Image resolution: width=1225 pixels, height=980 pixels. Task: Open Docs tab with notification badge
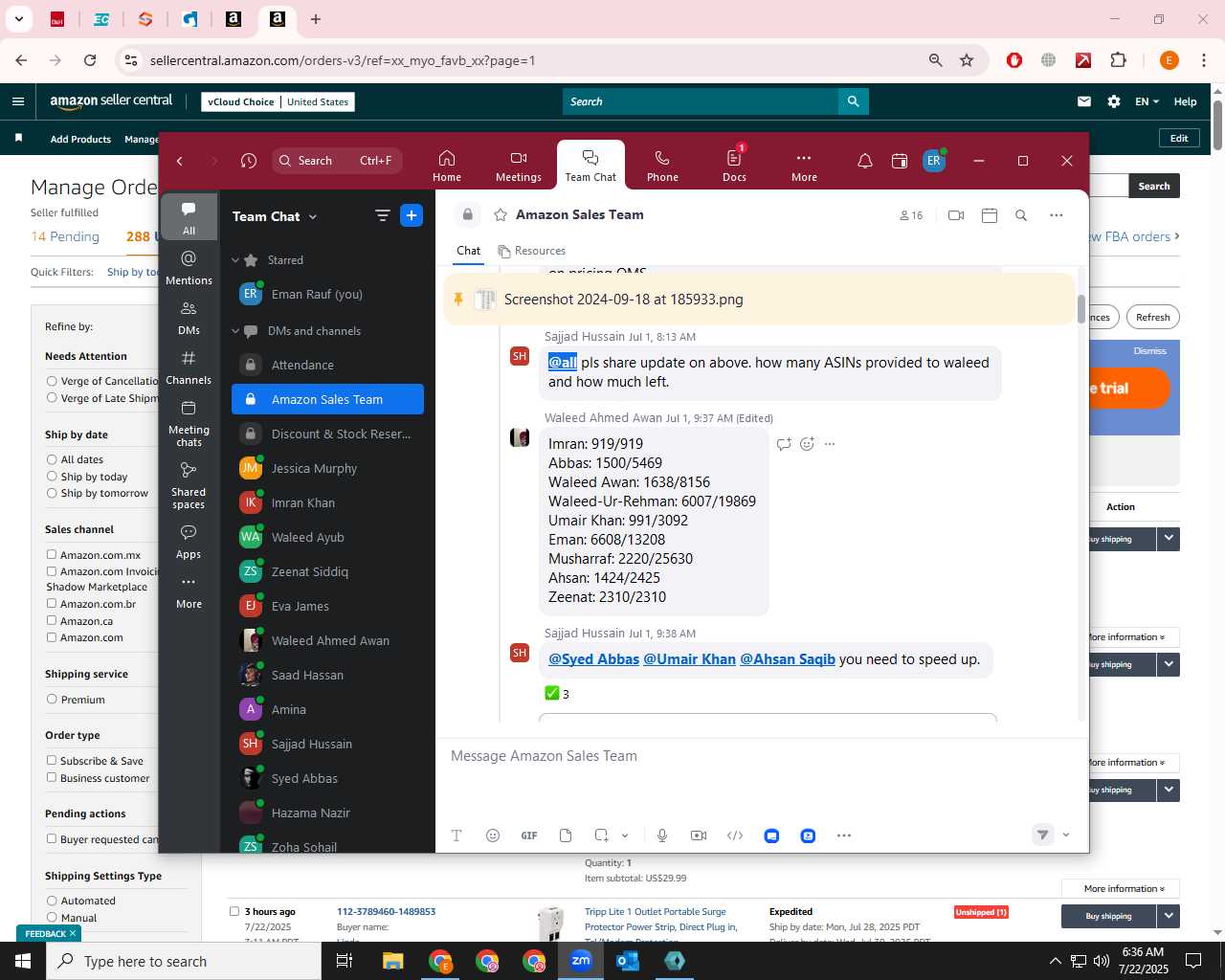coord(734,166)
